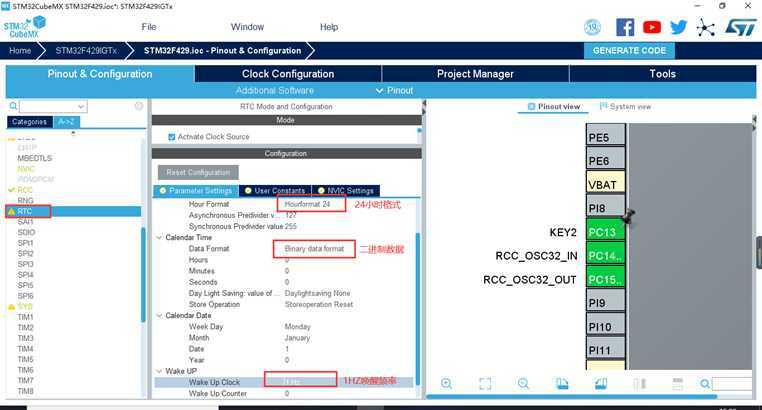Image resolution: width=762 pixels, height=410 pixels.
Task: Click the ST logo icon
Action: tap(741, 27)
